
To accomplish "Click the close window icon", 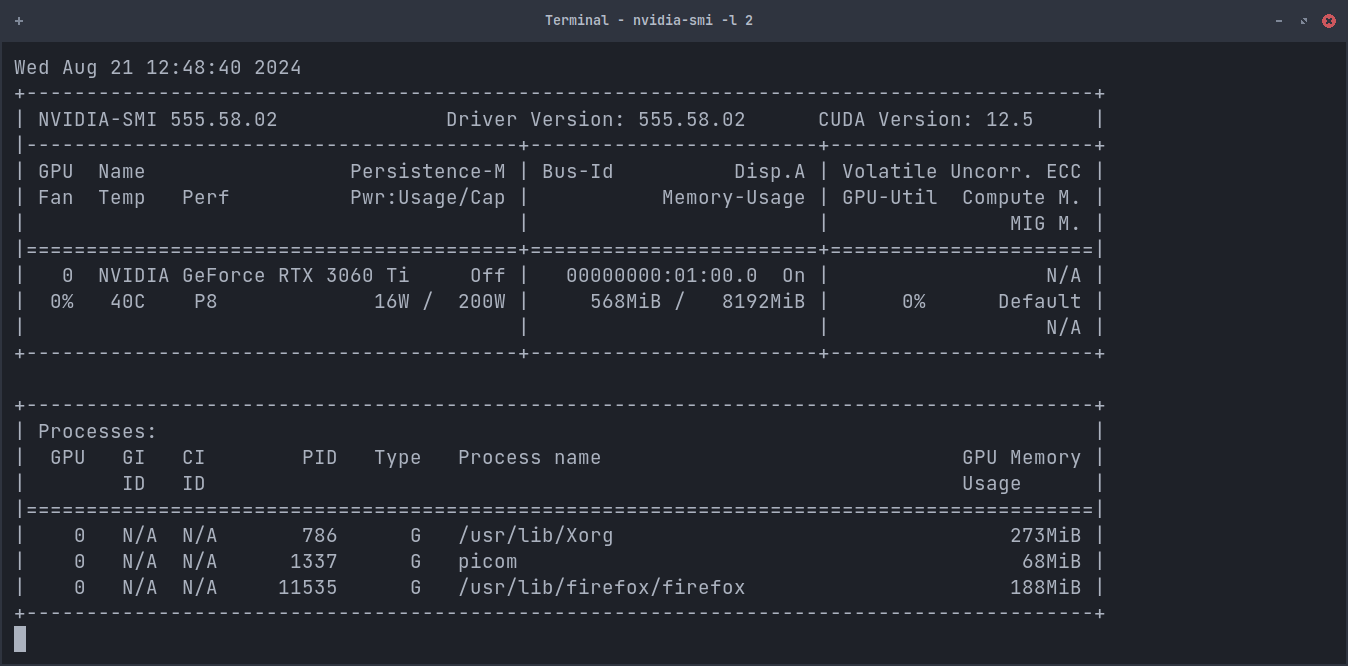I will coord(1328,20).
